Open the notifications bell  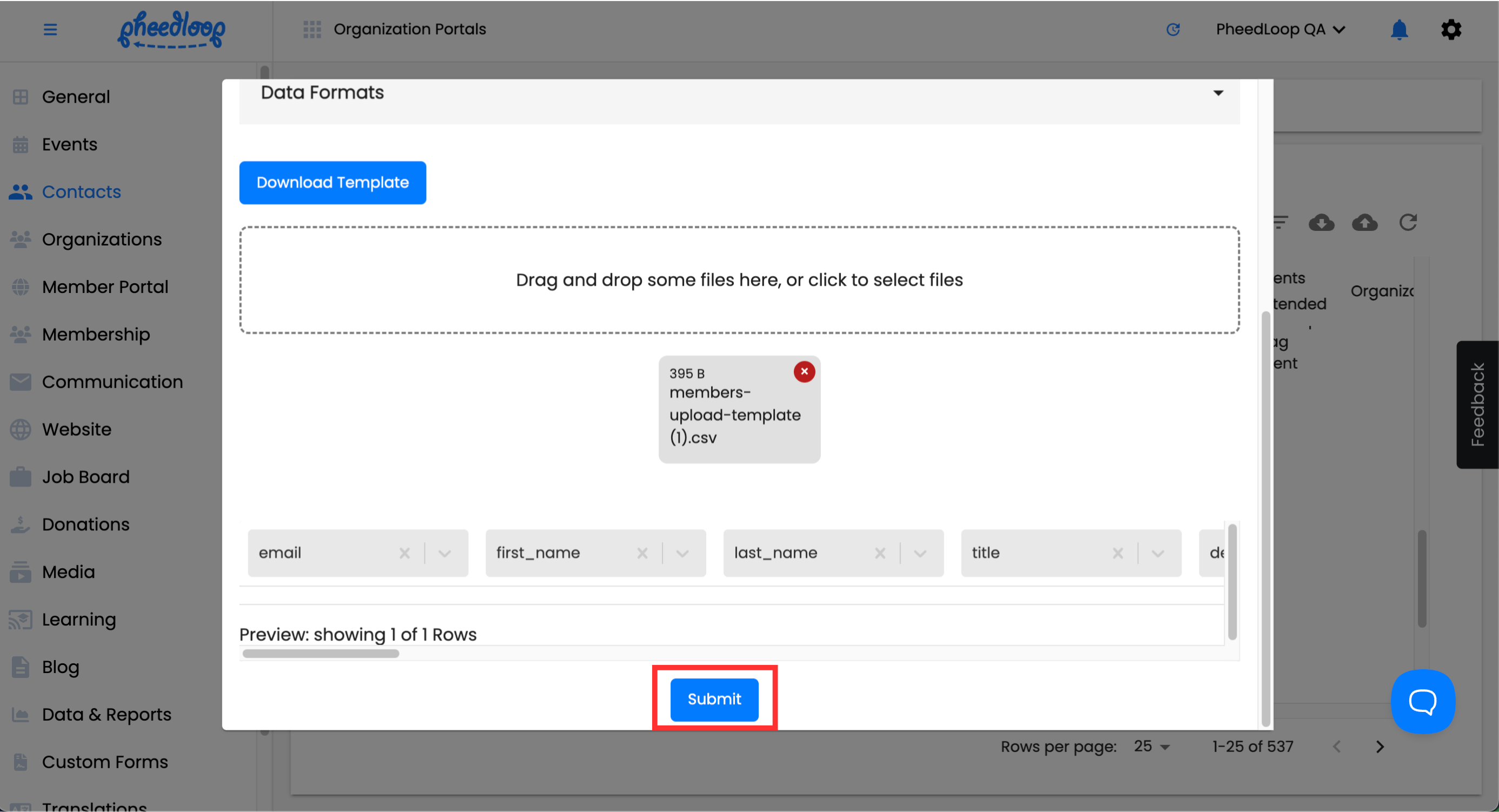point(1399,29)
